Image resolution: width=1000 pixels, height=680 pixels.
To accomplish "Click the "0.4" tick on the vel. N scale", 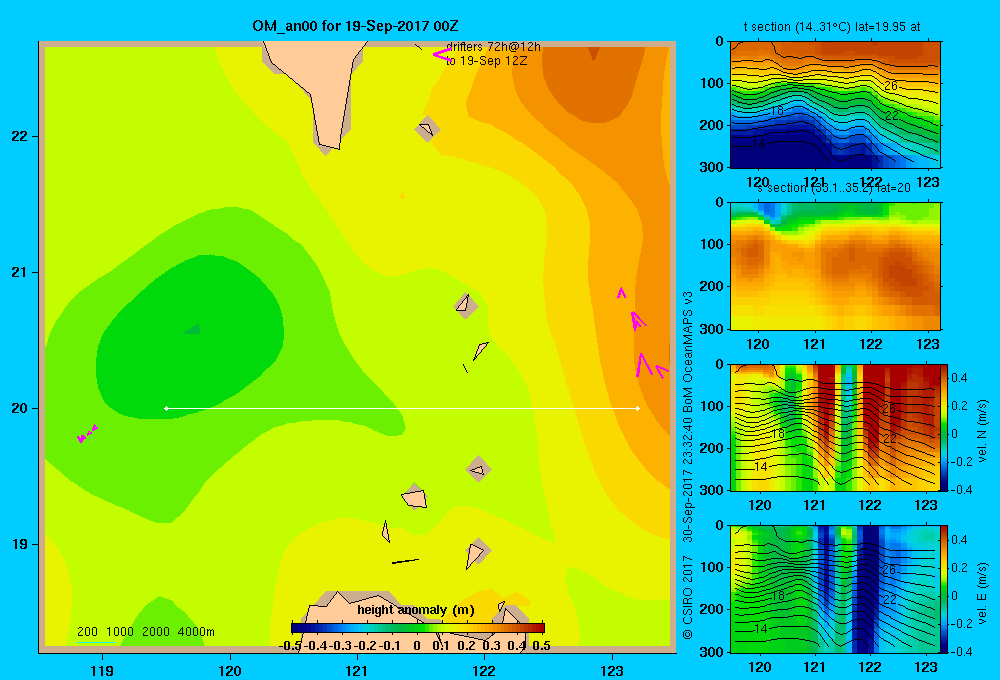I will [959, 378].
